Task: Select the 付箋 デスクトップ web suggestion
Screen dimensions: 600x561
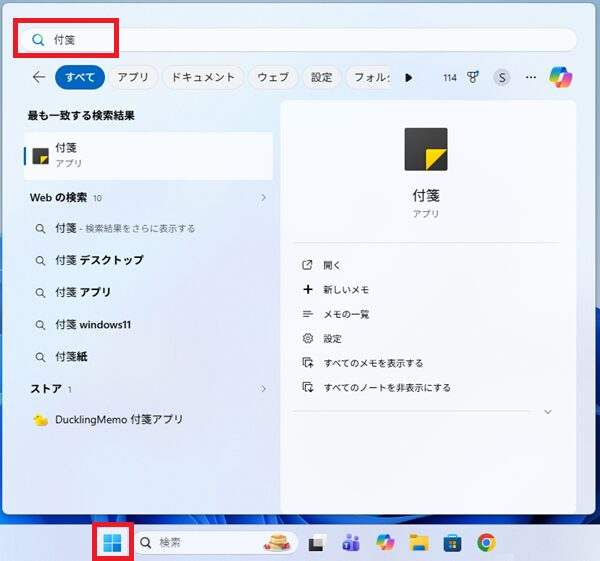Action: click(99, 260)
